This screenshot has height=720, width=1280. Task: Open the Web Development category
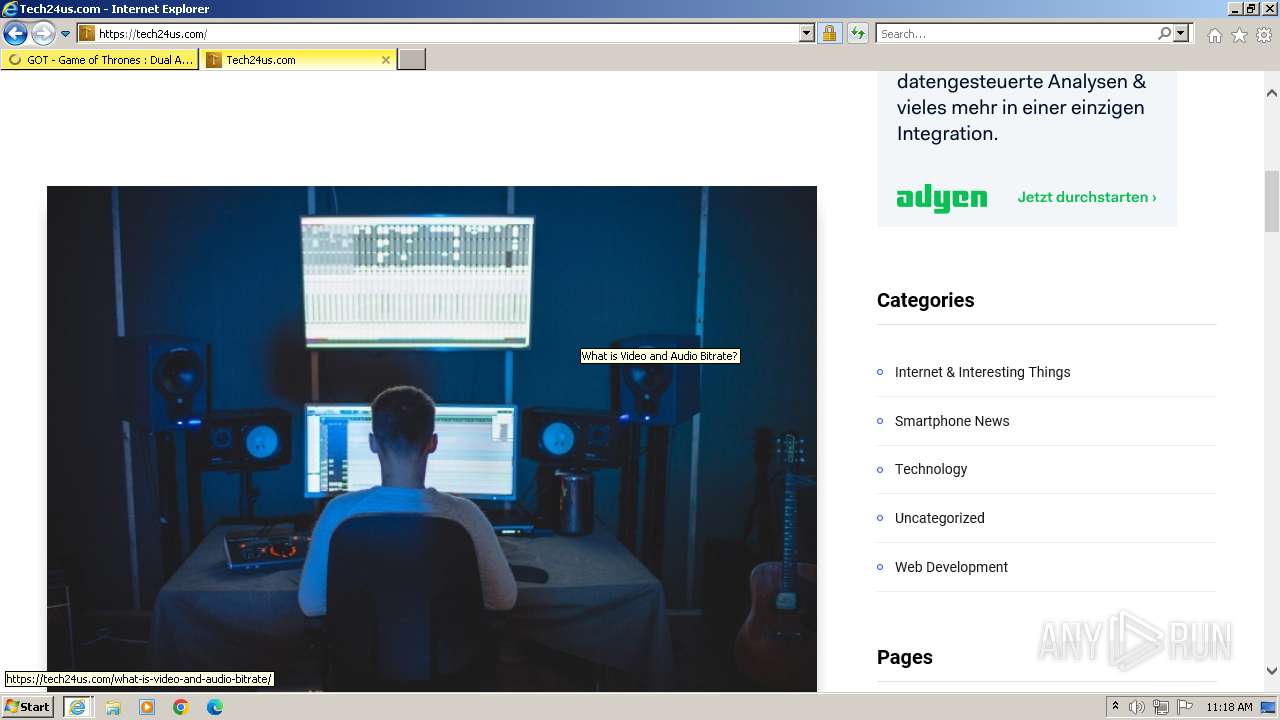pyautogui.click(x=951, y=567)
